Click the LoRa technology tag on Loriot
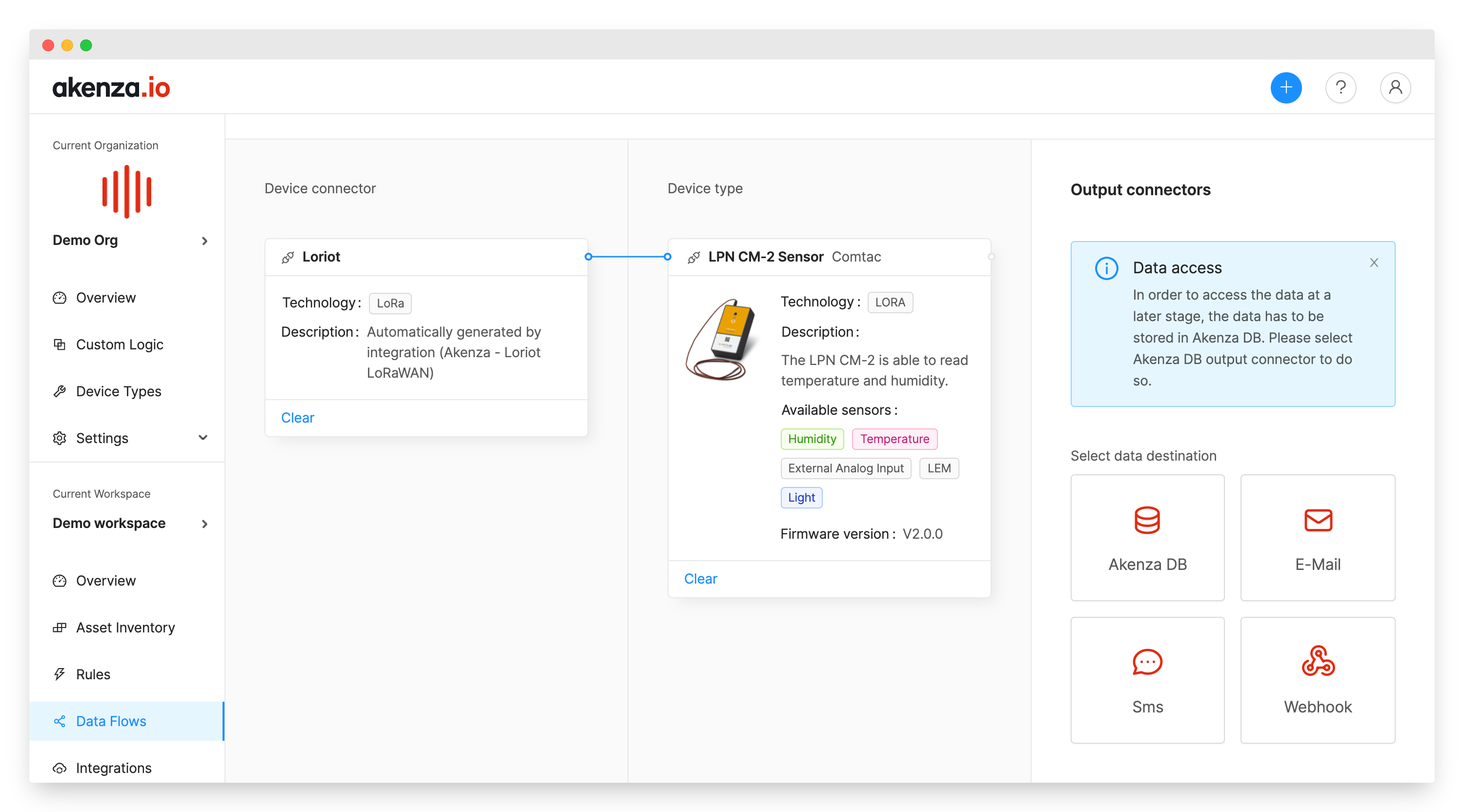1464x812 pixels. (390, 303)
